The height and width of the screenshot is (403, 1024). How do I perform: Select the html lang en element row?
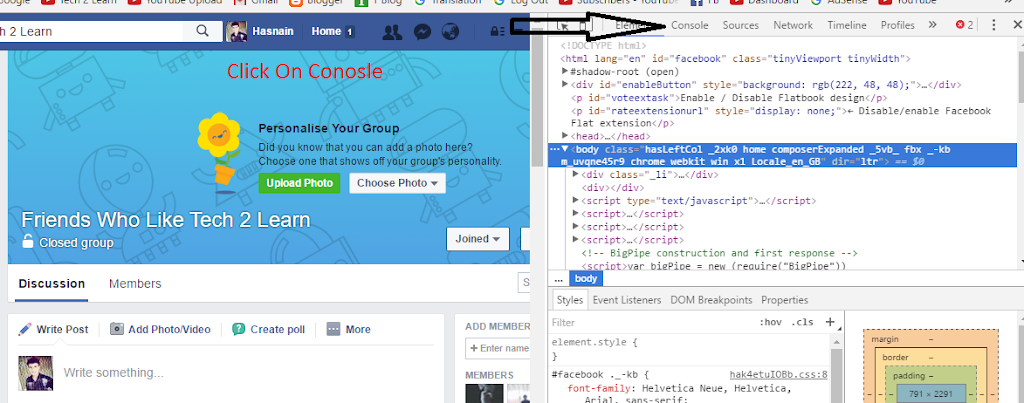click(x=735, y=59)
